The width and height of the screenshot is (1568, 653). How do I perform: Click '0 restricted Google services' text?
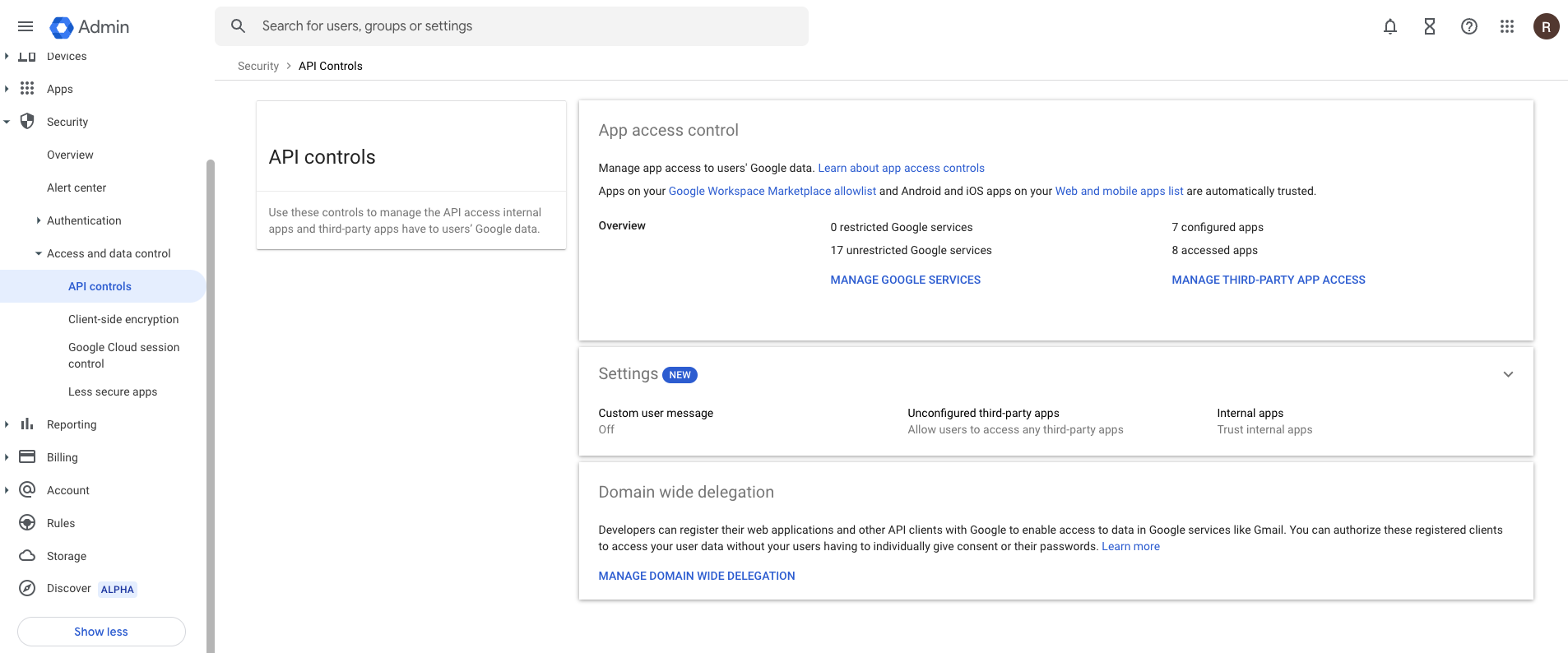click(x=902, y=227)
